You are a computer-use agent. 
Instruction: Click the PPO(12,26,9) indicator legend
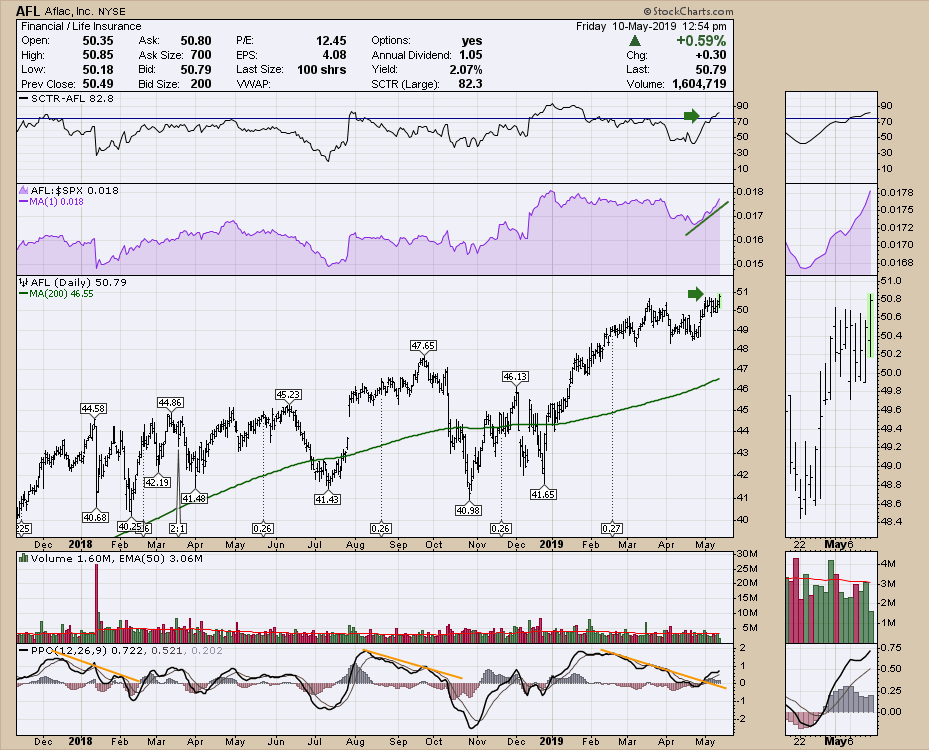[121, 650]
